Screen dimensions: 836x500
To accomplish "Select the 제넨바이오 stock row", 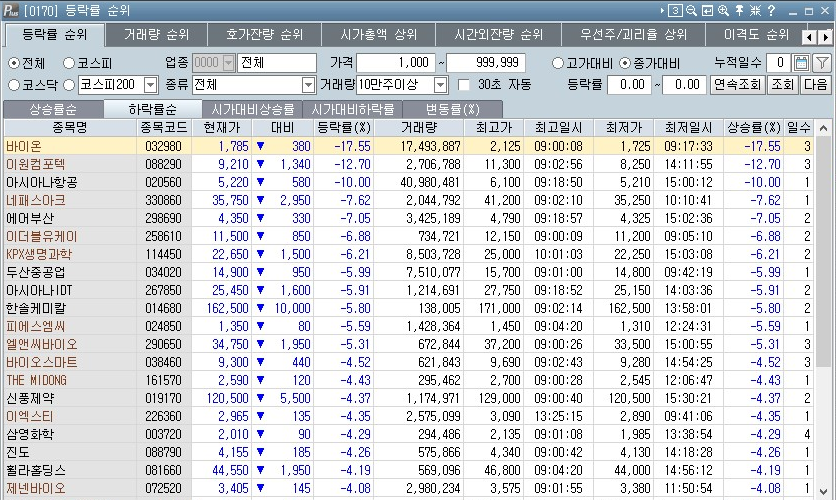I will [x=408, y=488].
